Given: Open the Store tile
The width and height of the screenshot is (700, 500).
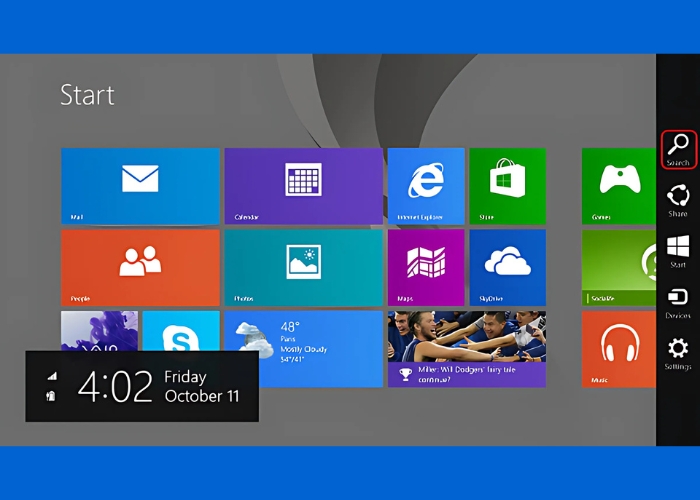Looking at the screenshot, I should (507, 185).
